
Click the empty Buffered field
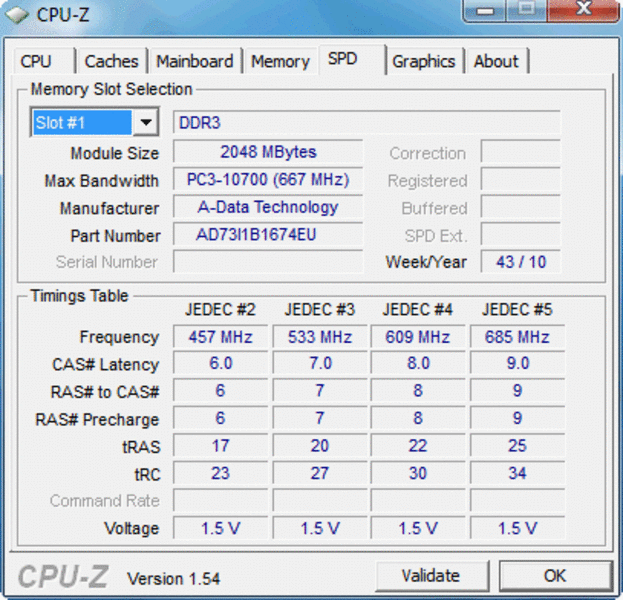pyautogui.click(x=520, y=207)
